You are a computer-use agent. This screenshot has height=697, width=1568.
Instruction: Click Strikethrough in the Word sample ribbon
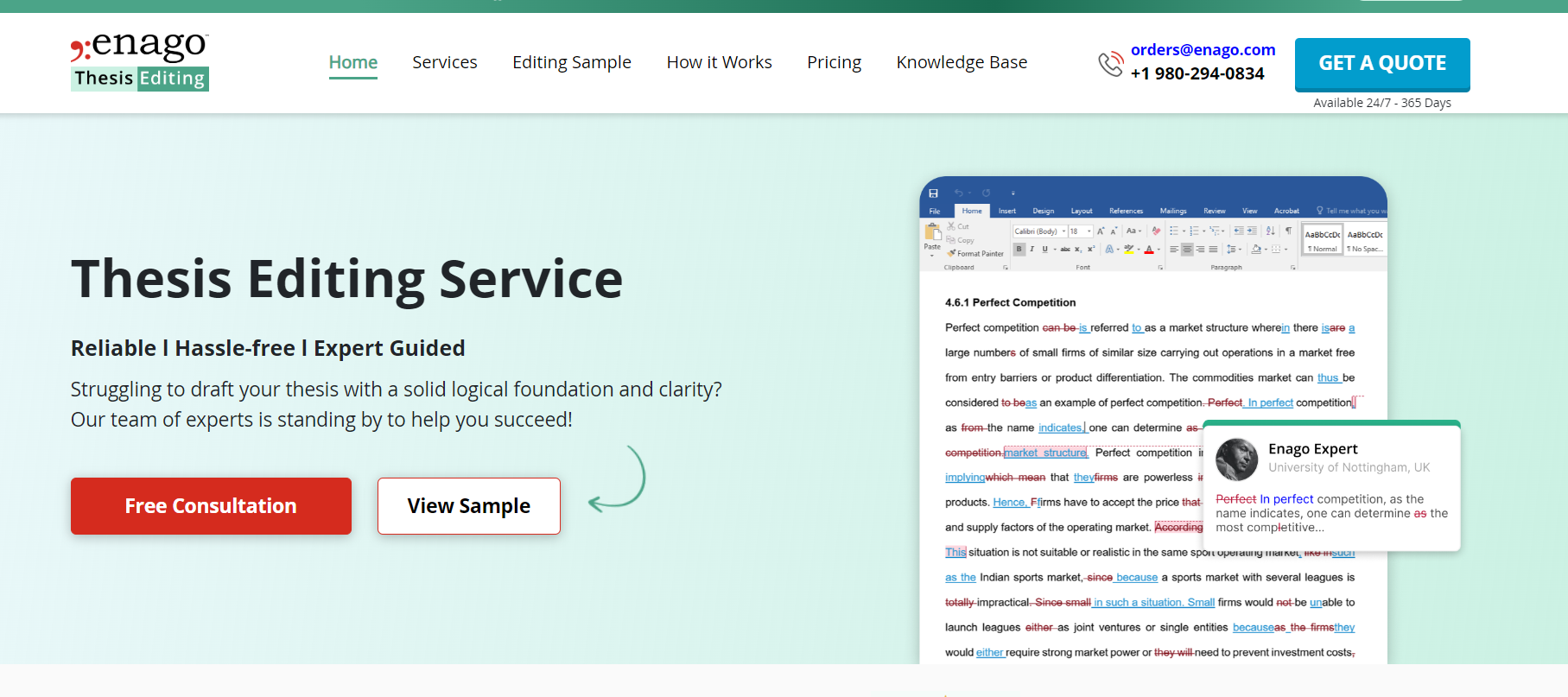click(1065, 249)
